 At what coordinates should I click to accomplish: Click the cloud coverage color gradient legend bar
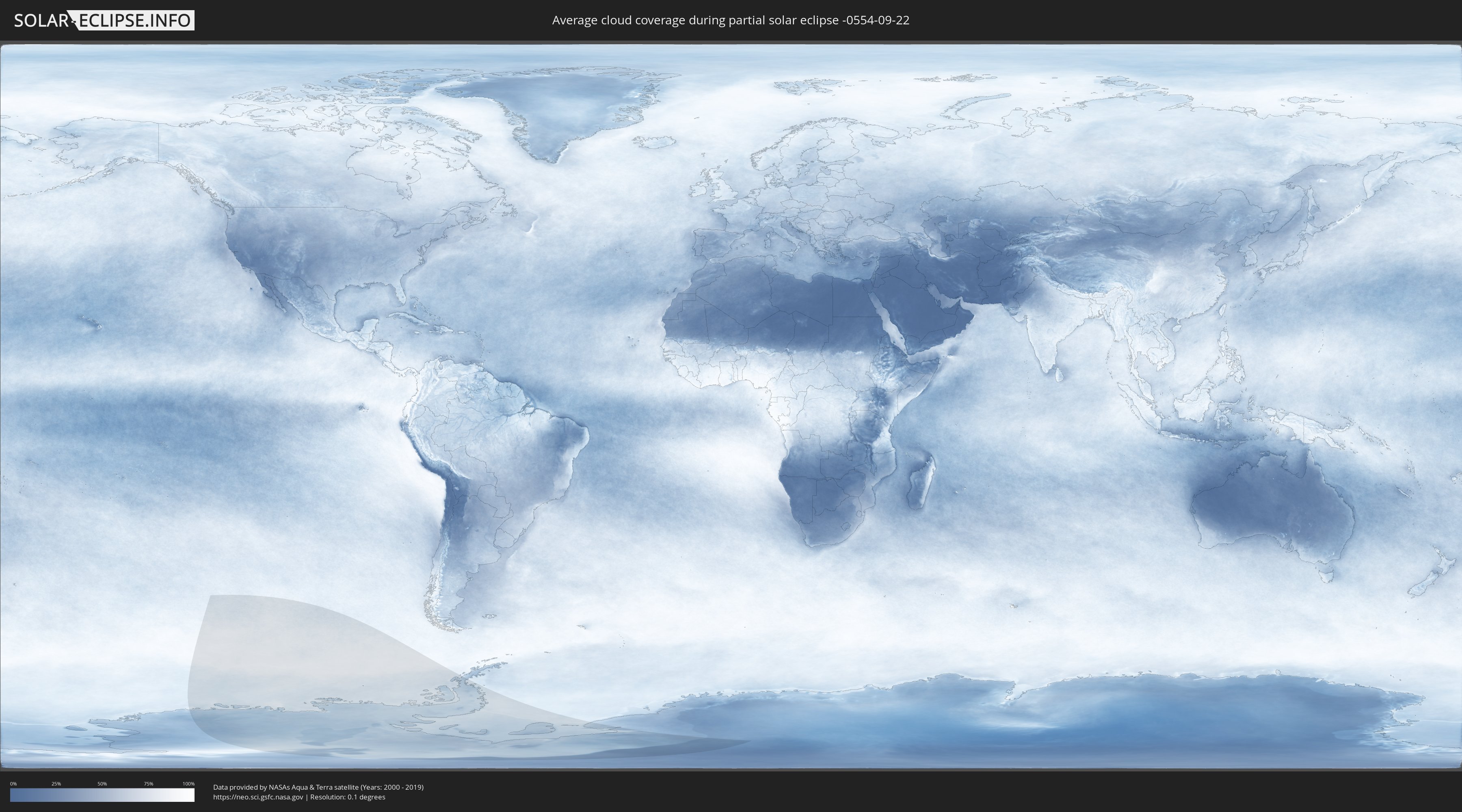[102, 795]
